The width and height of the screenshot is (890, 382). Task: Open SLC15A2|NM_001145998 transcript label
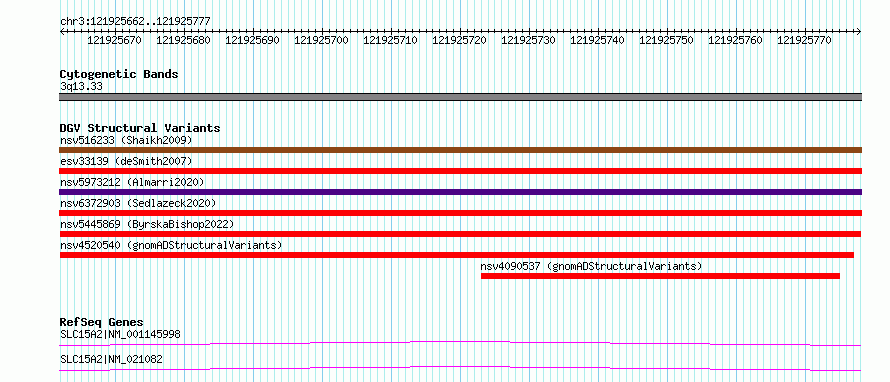pos(120,334)
